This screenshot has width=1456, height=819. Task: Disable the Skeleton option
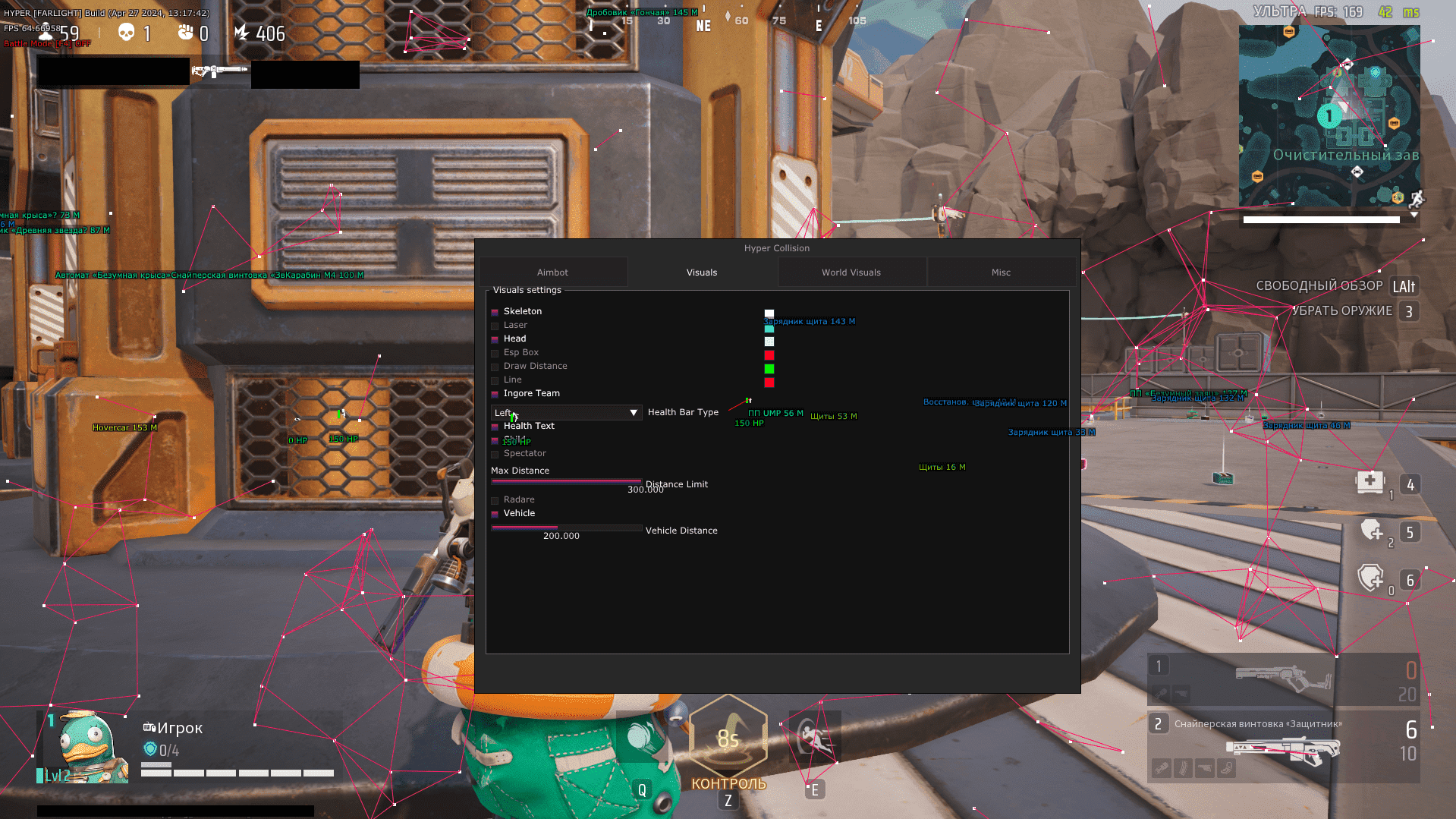pyautogui.click(x=496, y=311)
